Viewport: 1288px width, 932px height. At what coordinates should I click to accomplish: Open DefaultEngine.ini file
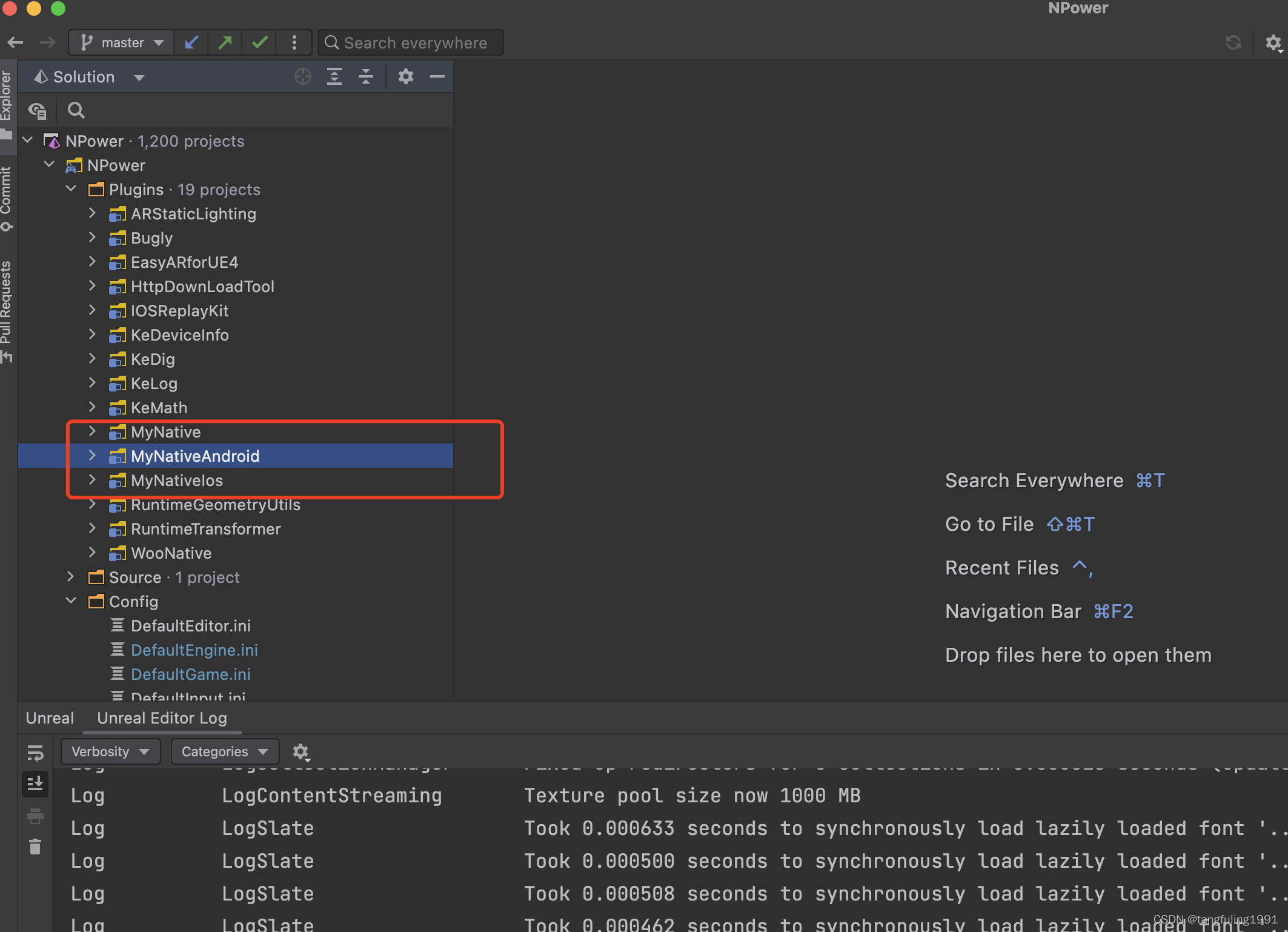(x=194, y=650)
